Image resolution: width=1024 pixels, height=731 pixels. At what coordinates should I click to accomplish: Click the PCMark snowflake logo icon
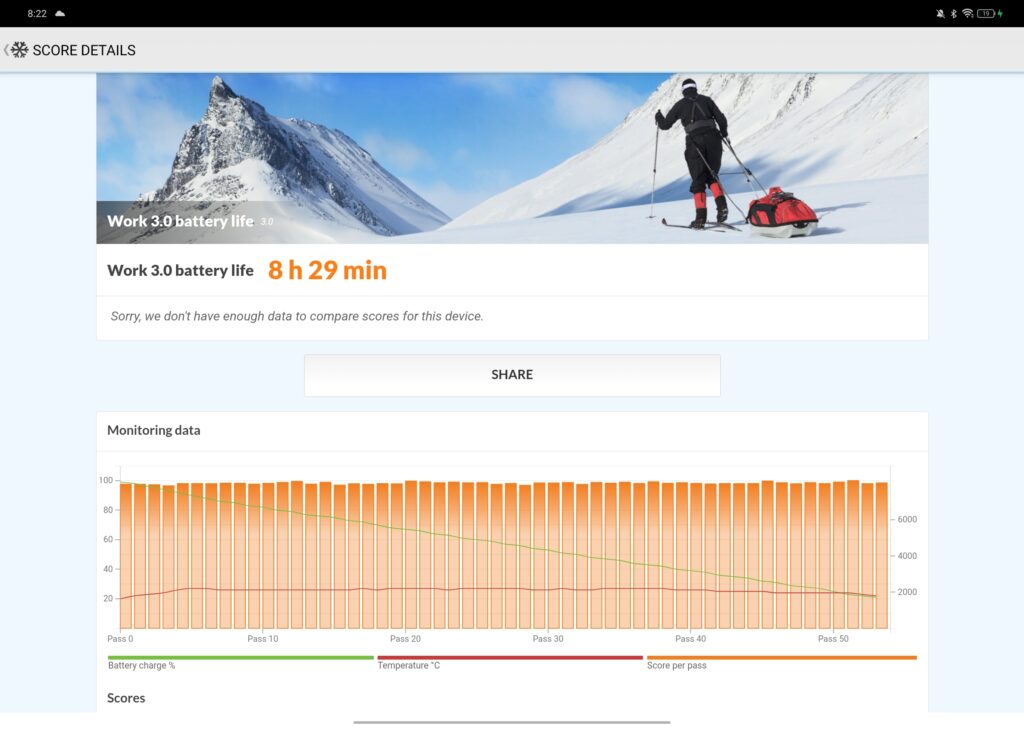(19, 50)
